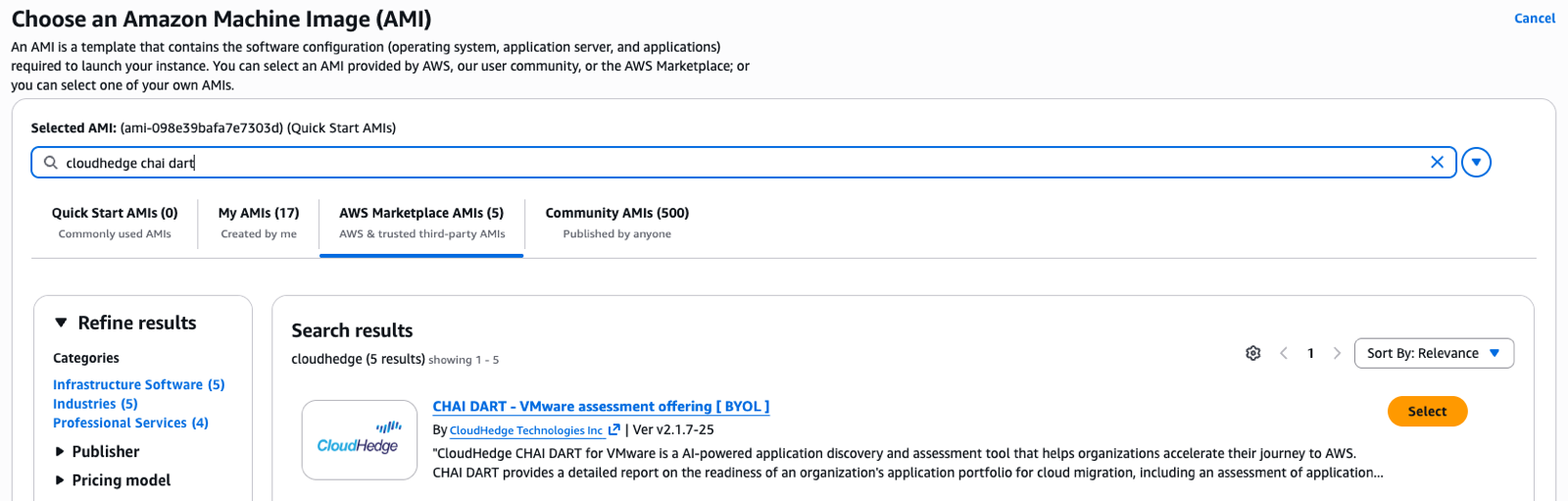Open the round dropdown arrow beside search

(x=1476, y=163)
